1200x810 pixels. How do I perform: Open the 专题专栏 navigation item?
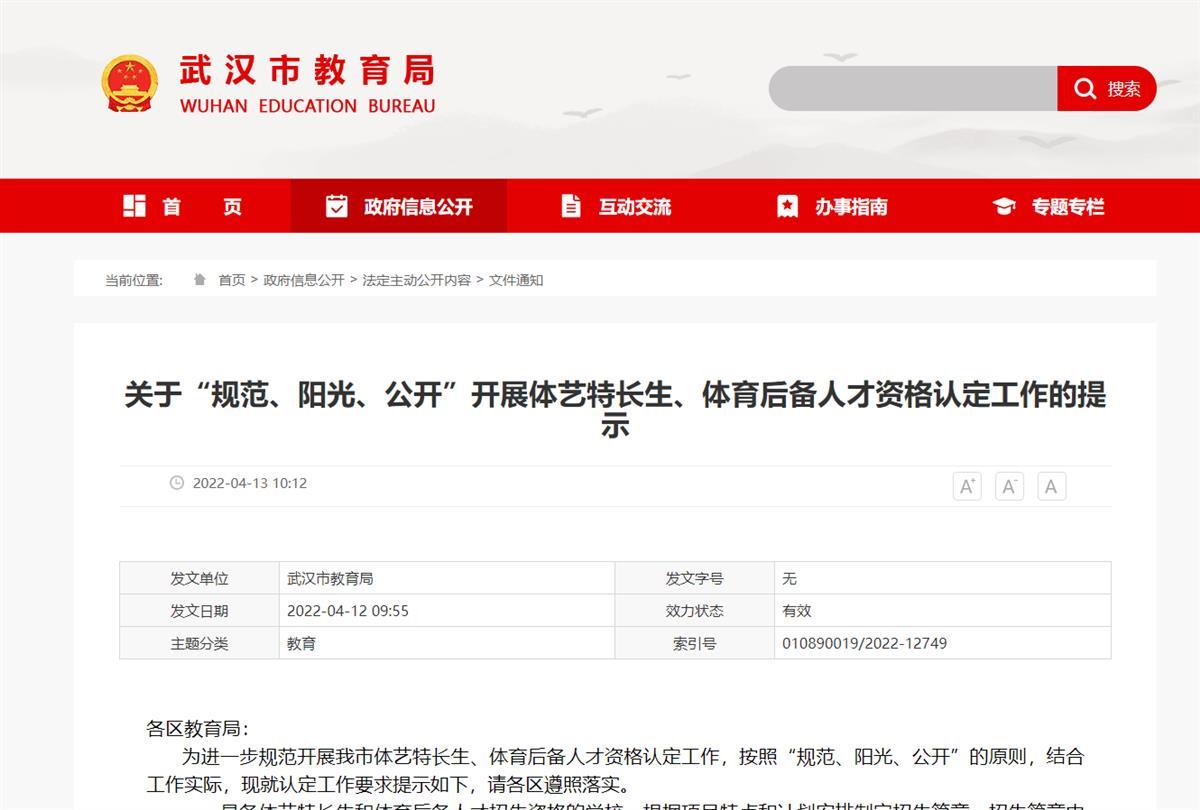[x=1048, y=206]
